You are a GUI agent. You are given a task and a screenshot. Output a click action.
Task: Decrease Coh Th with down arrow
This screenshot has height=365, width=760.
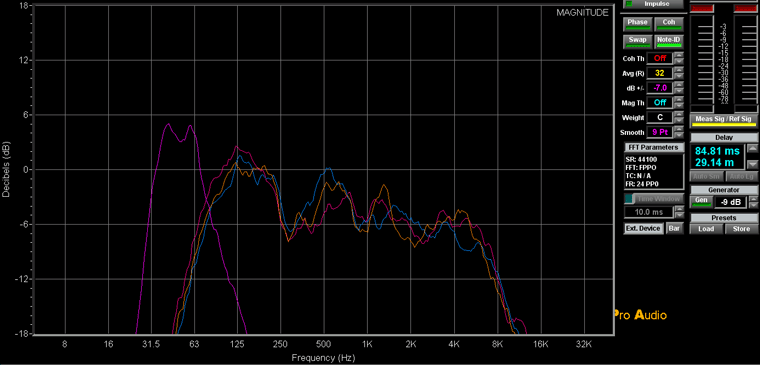click(679, 62)
